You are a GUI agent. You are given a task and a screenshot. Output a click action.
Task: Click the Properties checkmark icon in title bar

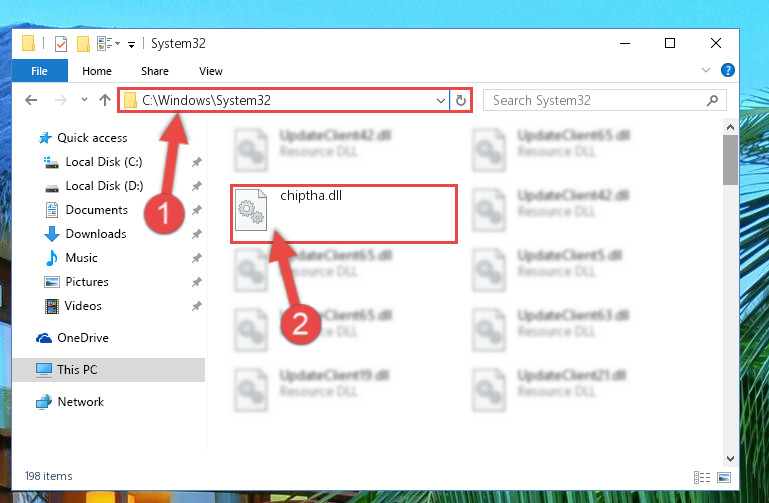pyautogui.click(x=61, y=44)
